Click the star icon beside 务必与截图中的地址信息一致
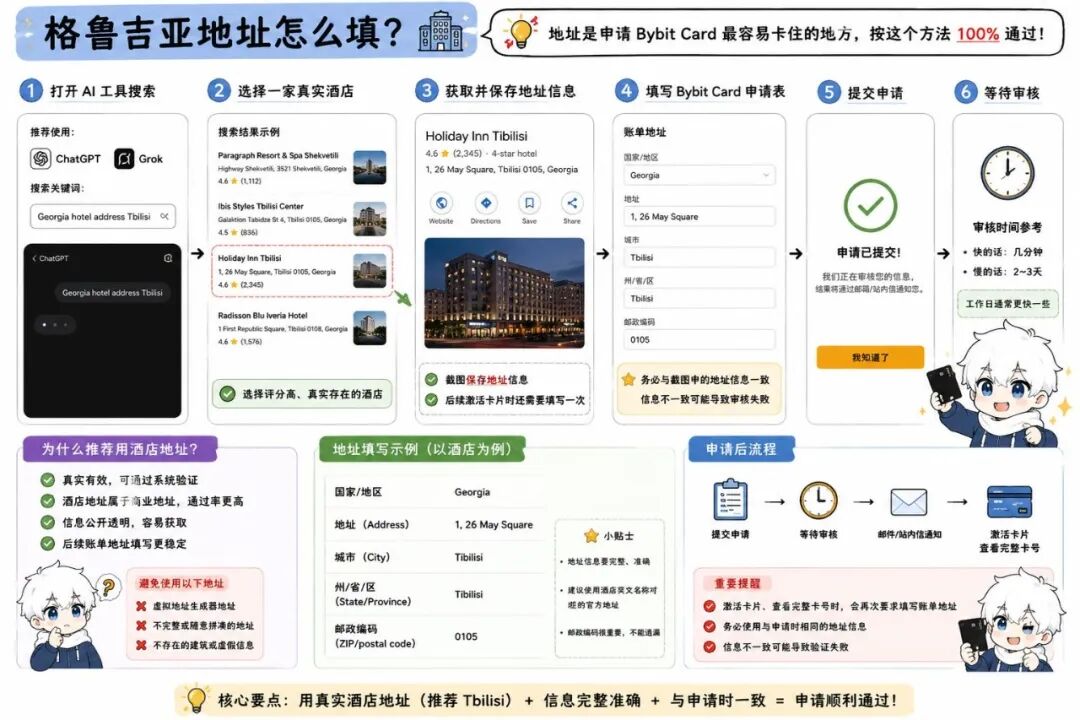This screenshot has width=1080, height=720. [627, 379]
